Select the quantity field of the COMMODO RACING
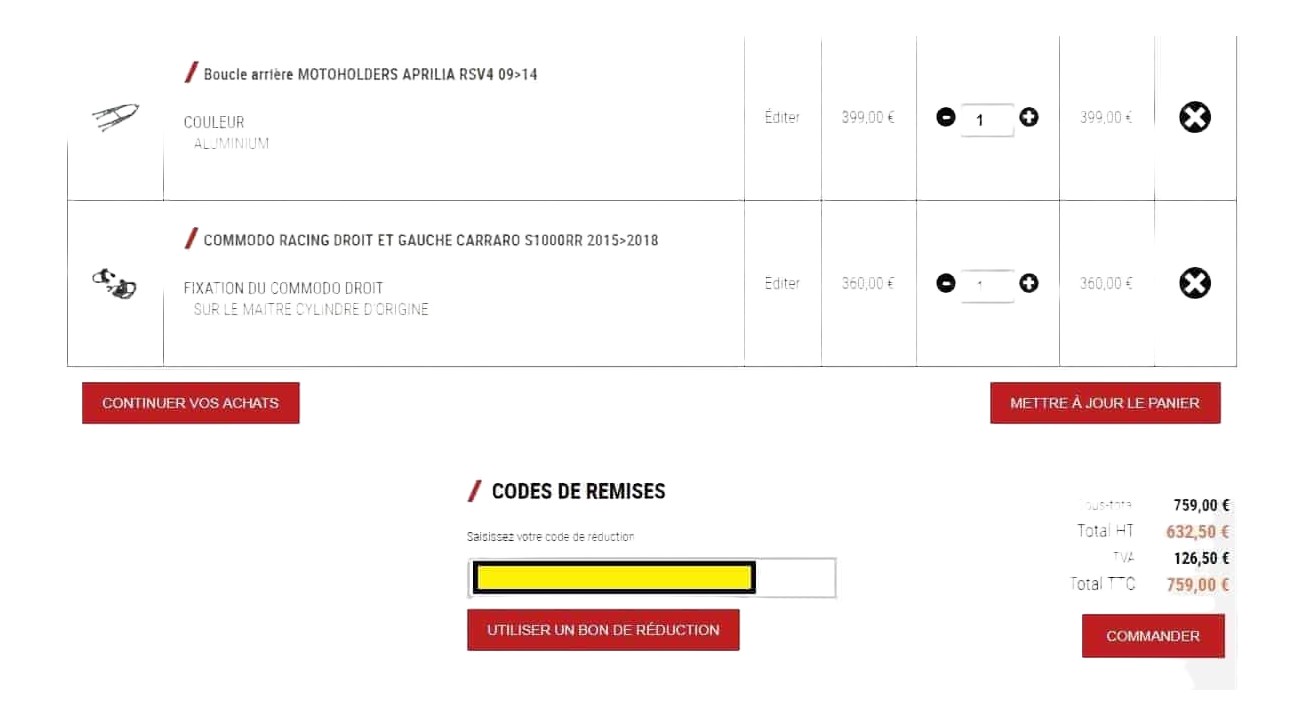This screenshot has height=726, width=1308. tap(986, 284)
